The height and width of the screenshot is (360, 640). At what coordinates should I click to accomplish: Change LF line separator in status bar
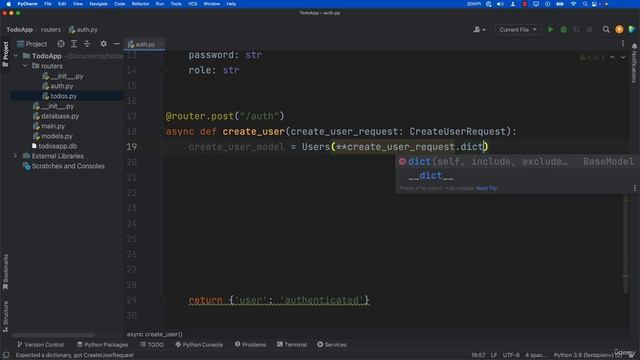click(x=493, y=355)
